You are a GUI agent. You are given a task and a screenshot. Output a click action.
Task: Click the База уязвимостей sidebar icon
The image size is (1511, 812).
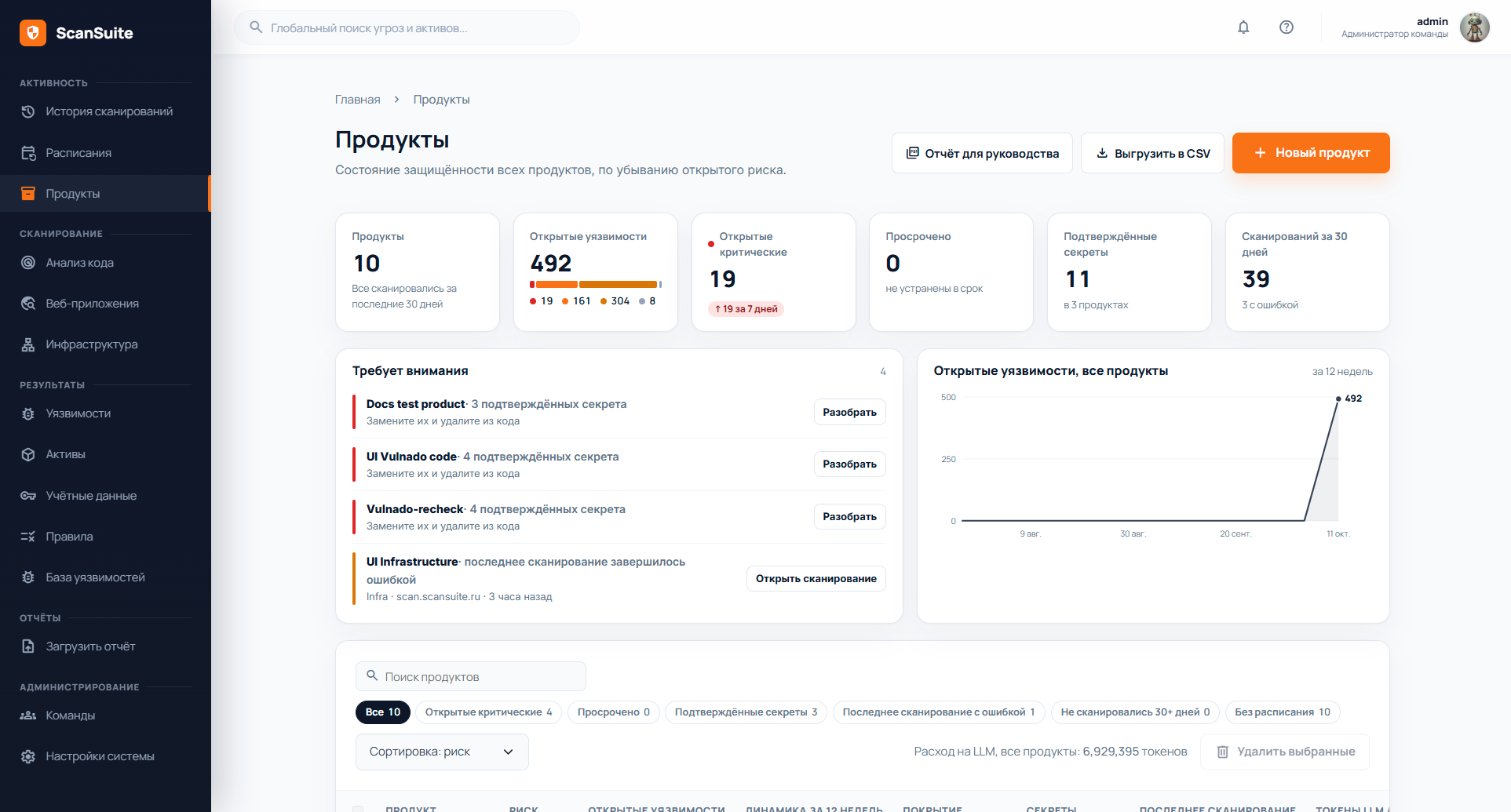(28, 577)
